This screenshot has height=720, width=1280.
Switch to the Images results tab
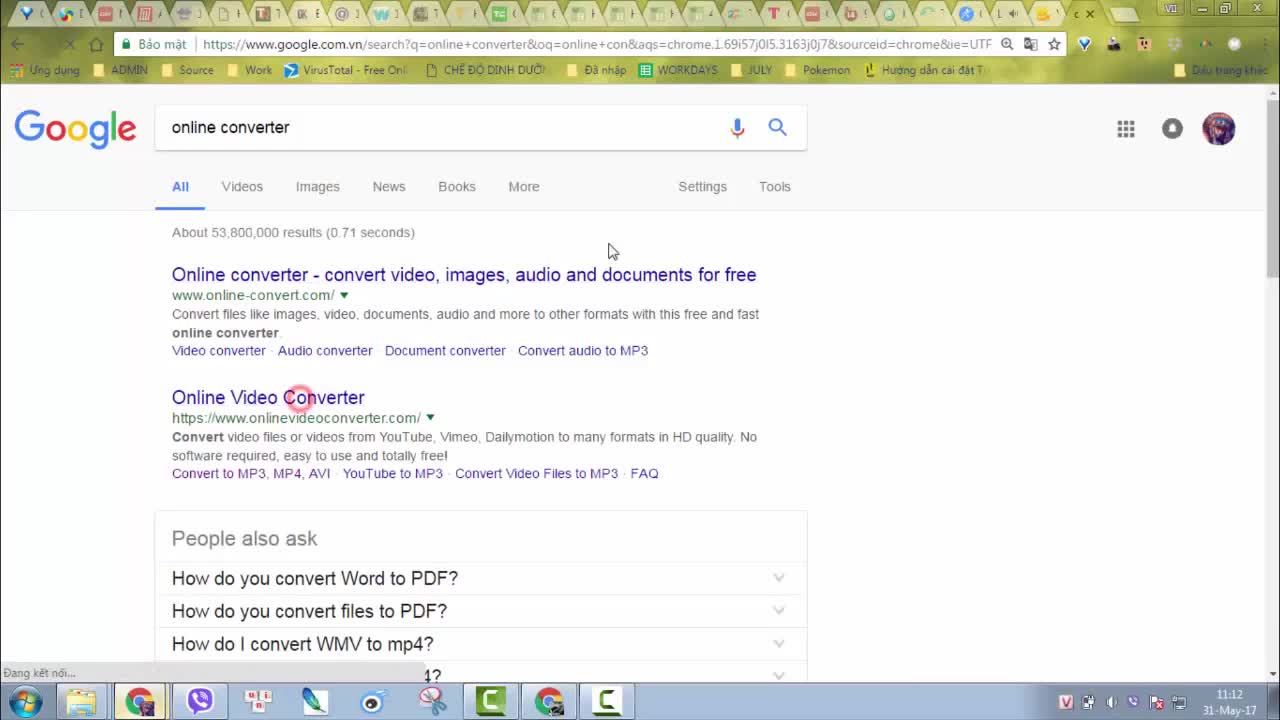pos(317,187)
